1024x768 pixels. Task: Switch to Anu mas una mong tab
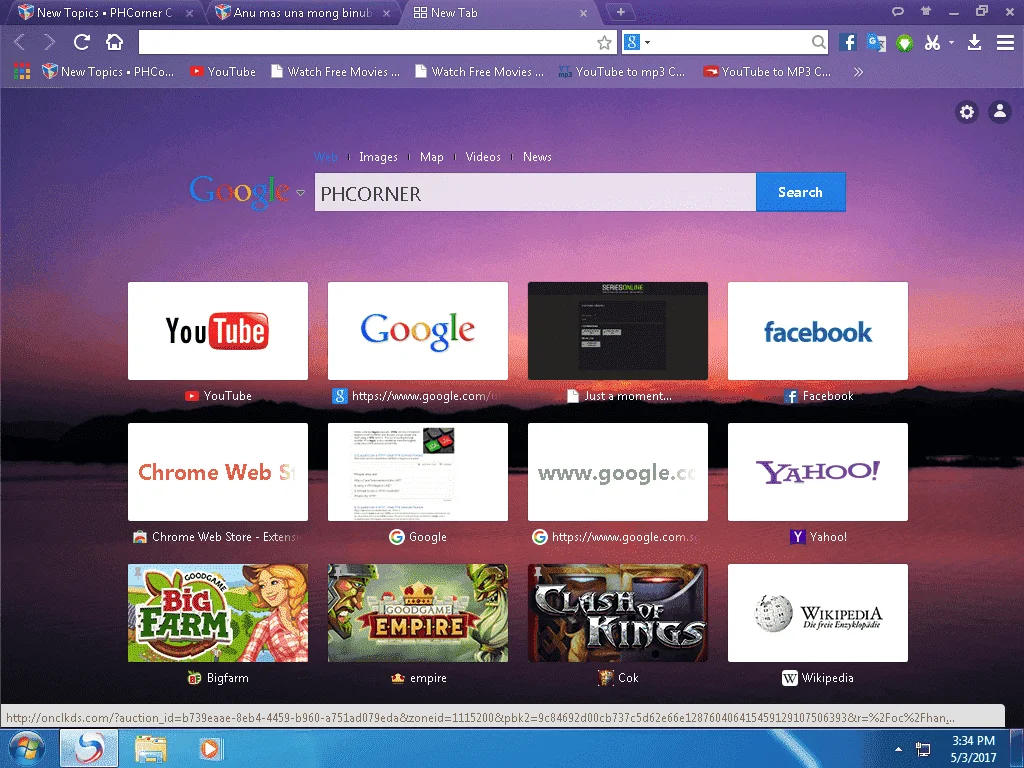[303, 12]
